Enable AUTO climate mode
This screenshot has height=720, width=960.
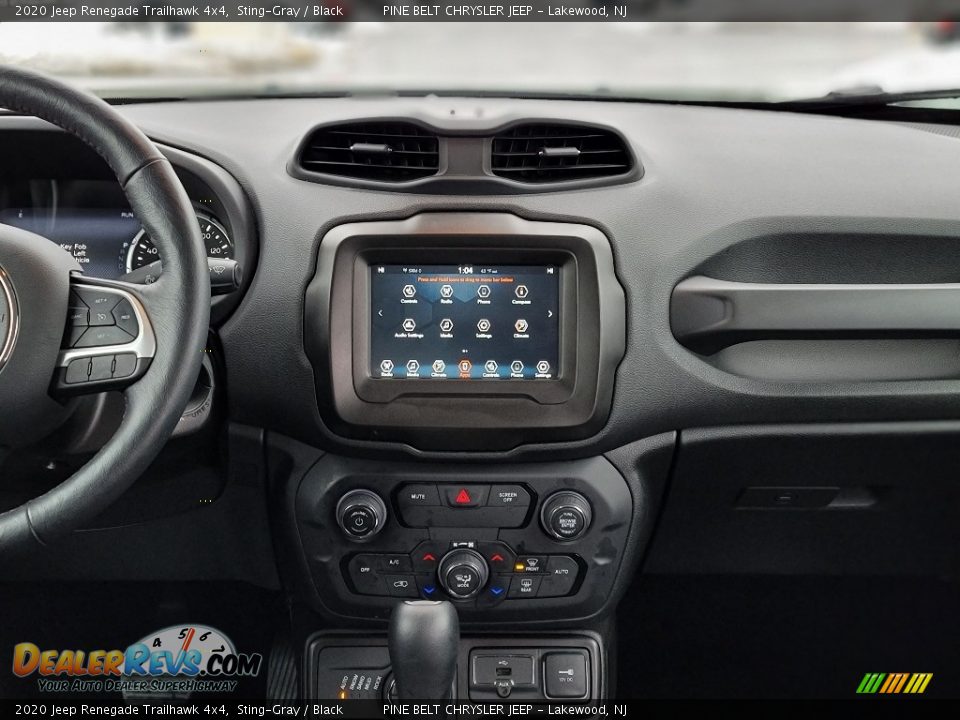point(561,571)
